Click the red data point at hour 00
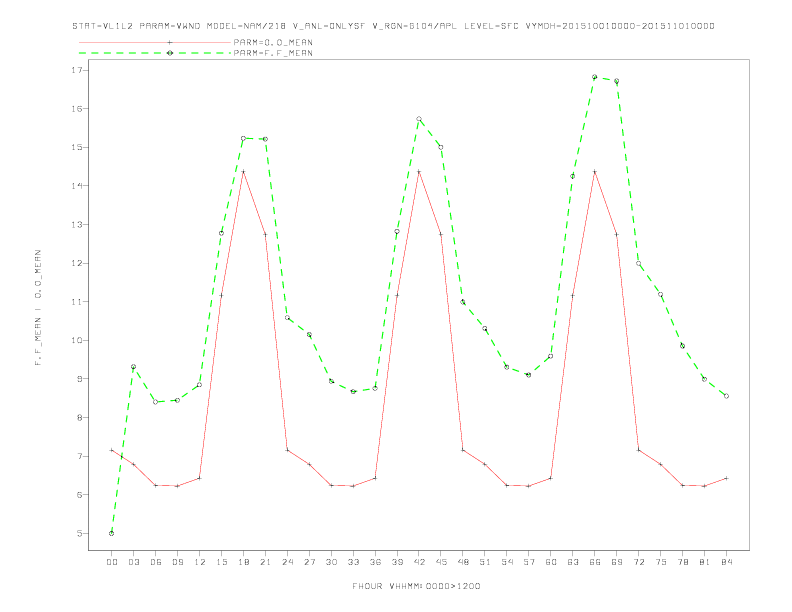The width and height of the screenshot is (792, 612). point(112,450)
